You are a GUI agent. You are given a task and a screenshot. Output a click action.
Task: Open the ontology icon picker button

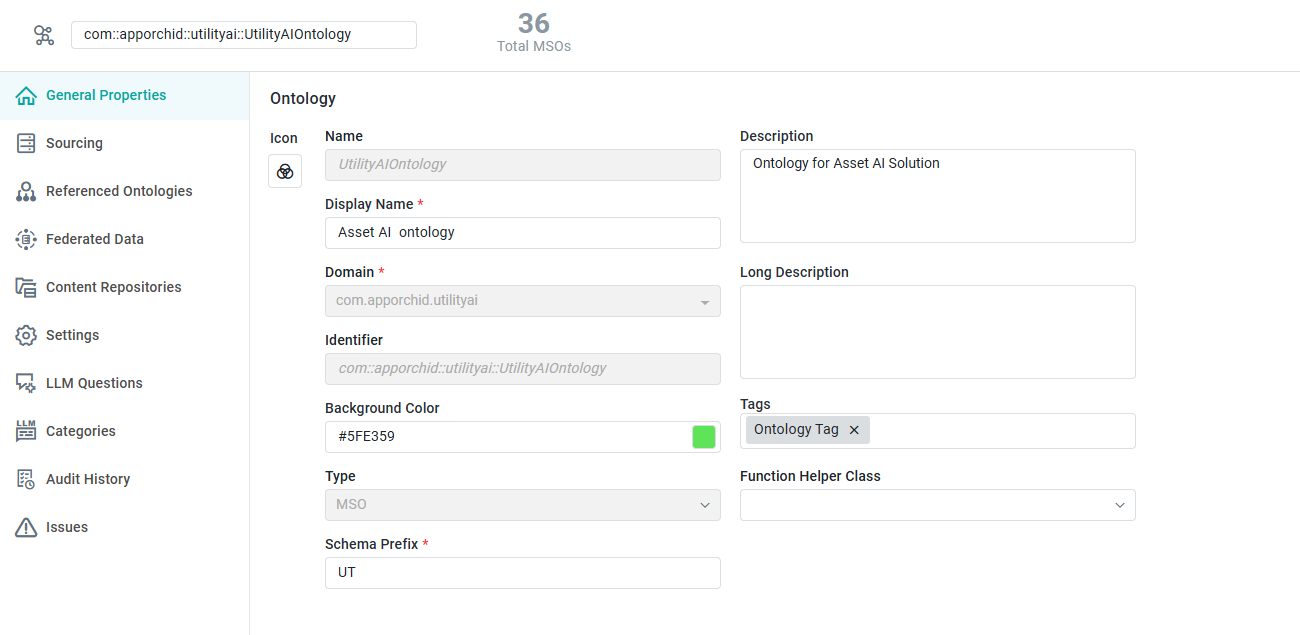(285, 171)
